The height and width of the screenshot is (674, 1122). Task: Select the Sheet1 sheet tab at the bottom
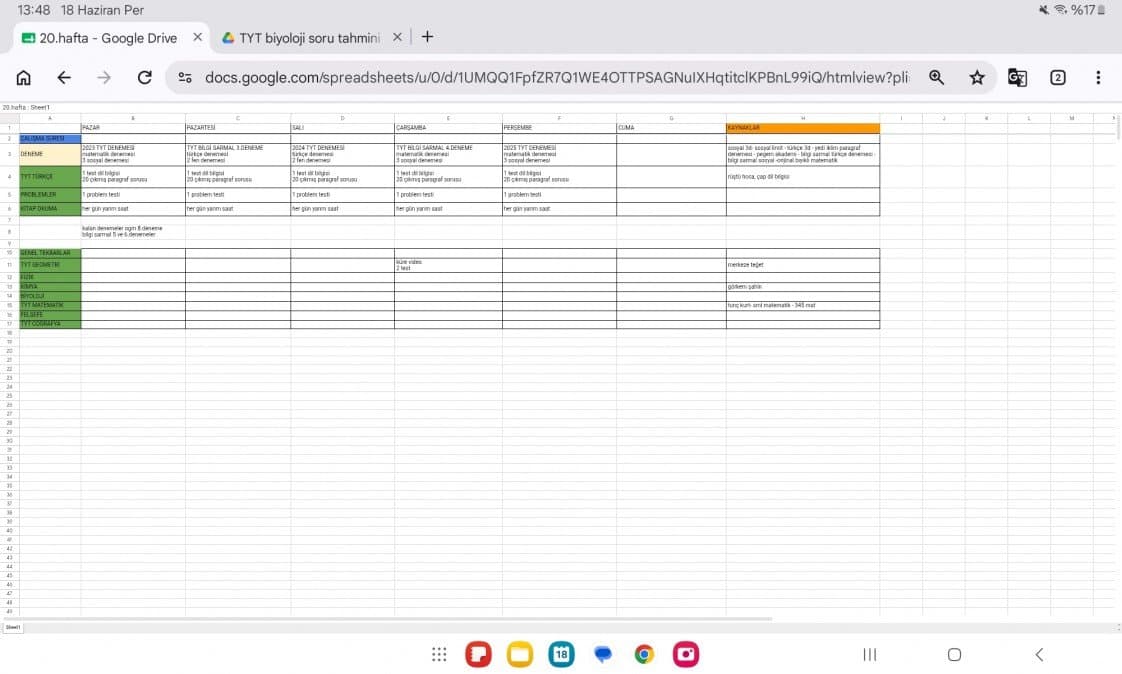13,627
